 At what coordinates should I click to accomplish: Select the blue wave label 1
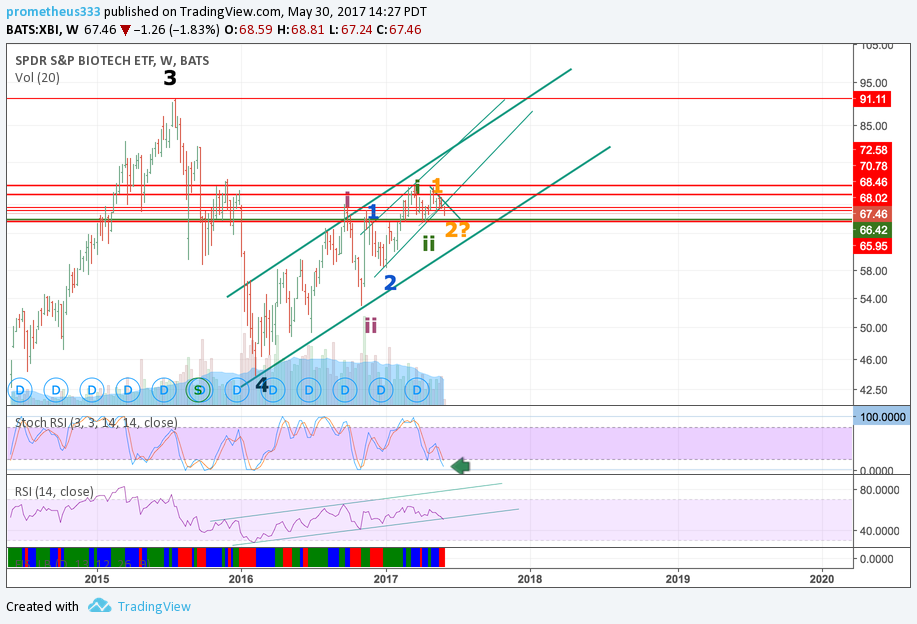click(x=373, y=212)
